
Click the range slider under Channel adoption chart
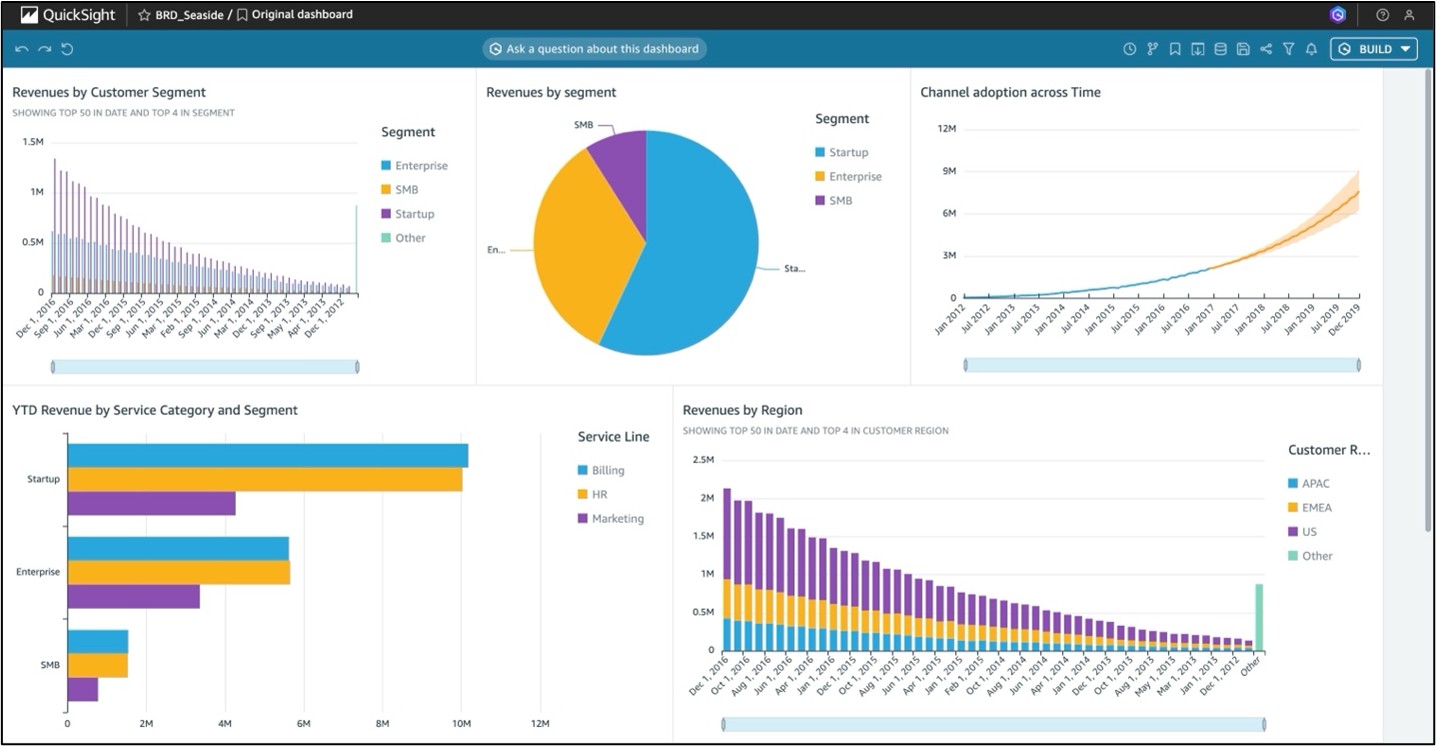pyautogui.click(x=1162, y=365)
